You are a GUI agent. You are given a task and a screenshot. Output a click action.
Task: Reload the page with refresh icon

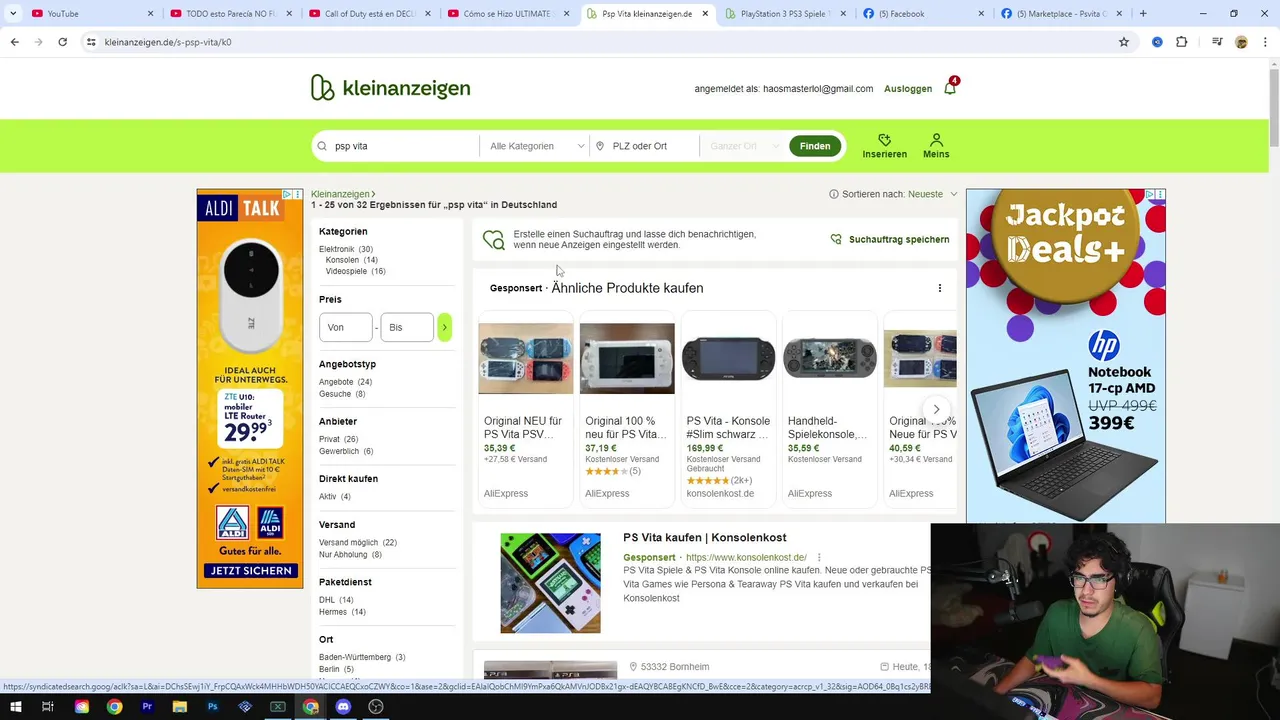point(62,42)
